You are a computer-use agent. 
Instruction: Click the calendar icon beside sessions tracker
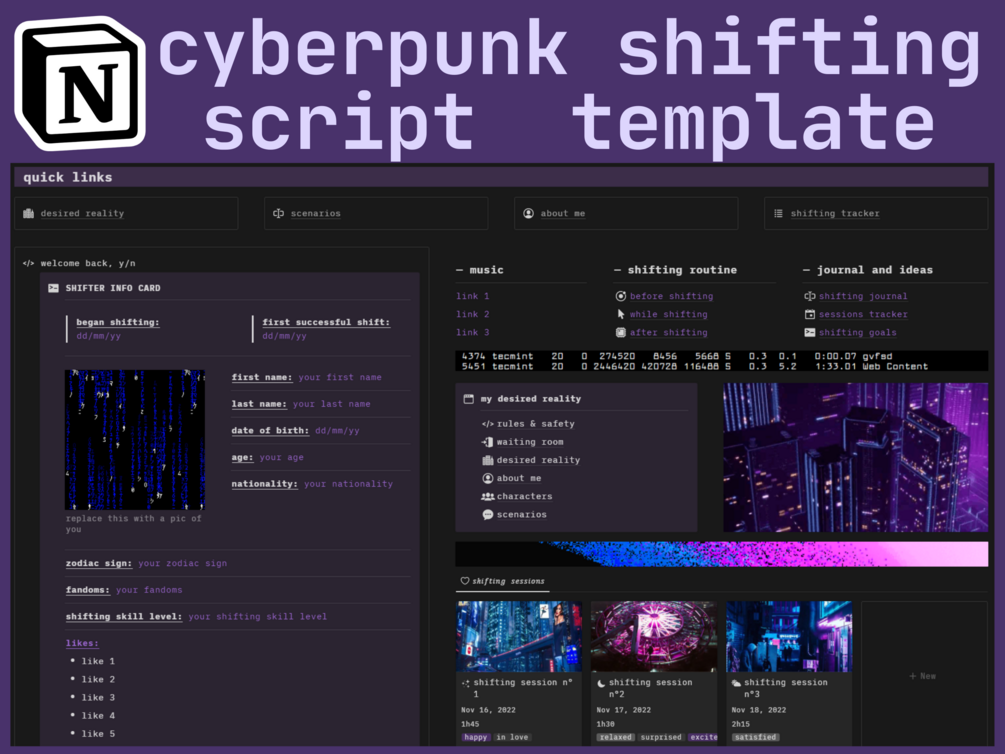click(810, 314)
